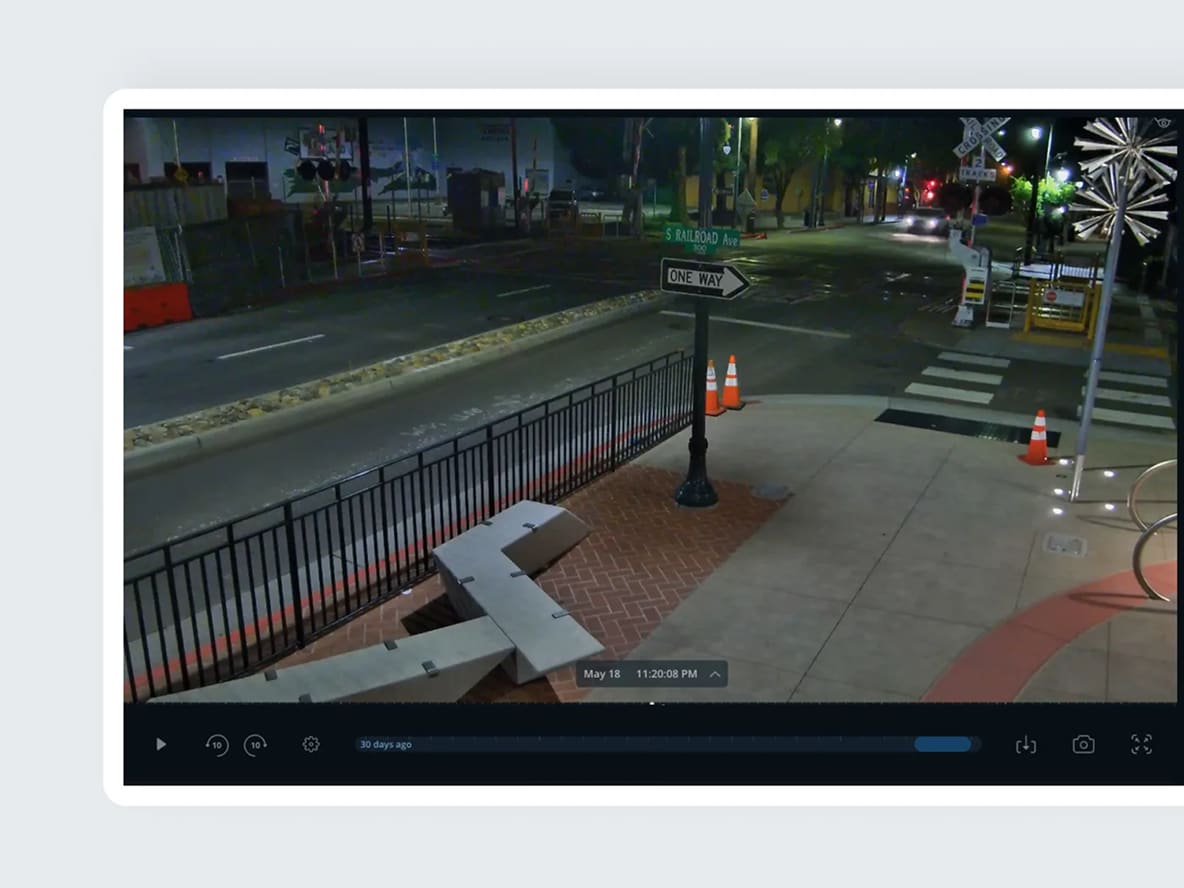Expand the timestamp chevron arrow

[x=715, y=674]
